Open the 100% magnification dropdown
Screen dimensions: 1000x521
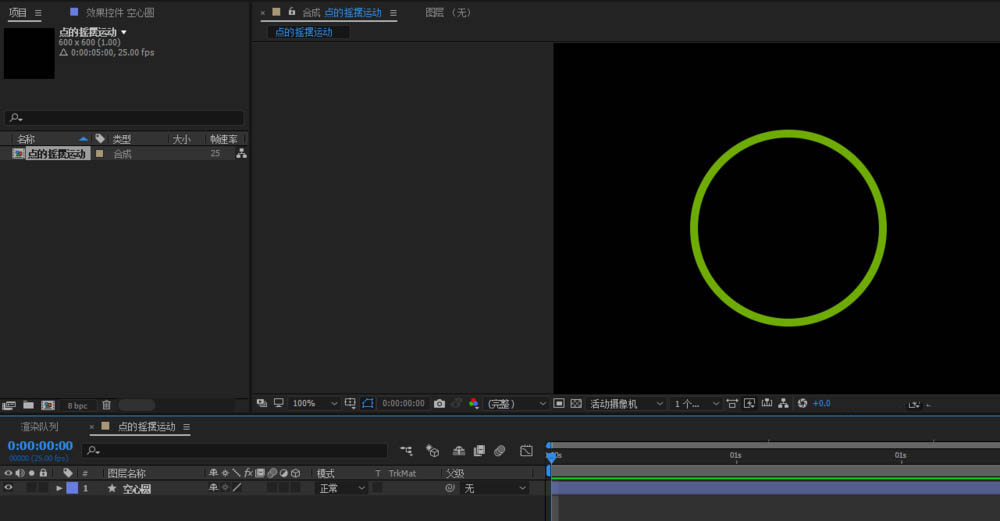tap(313, 404)
